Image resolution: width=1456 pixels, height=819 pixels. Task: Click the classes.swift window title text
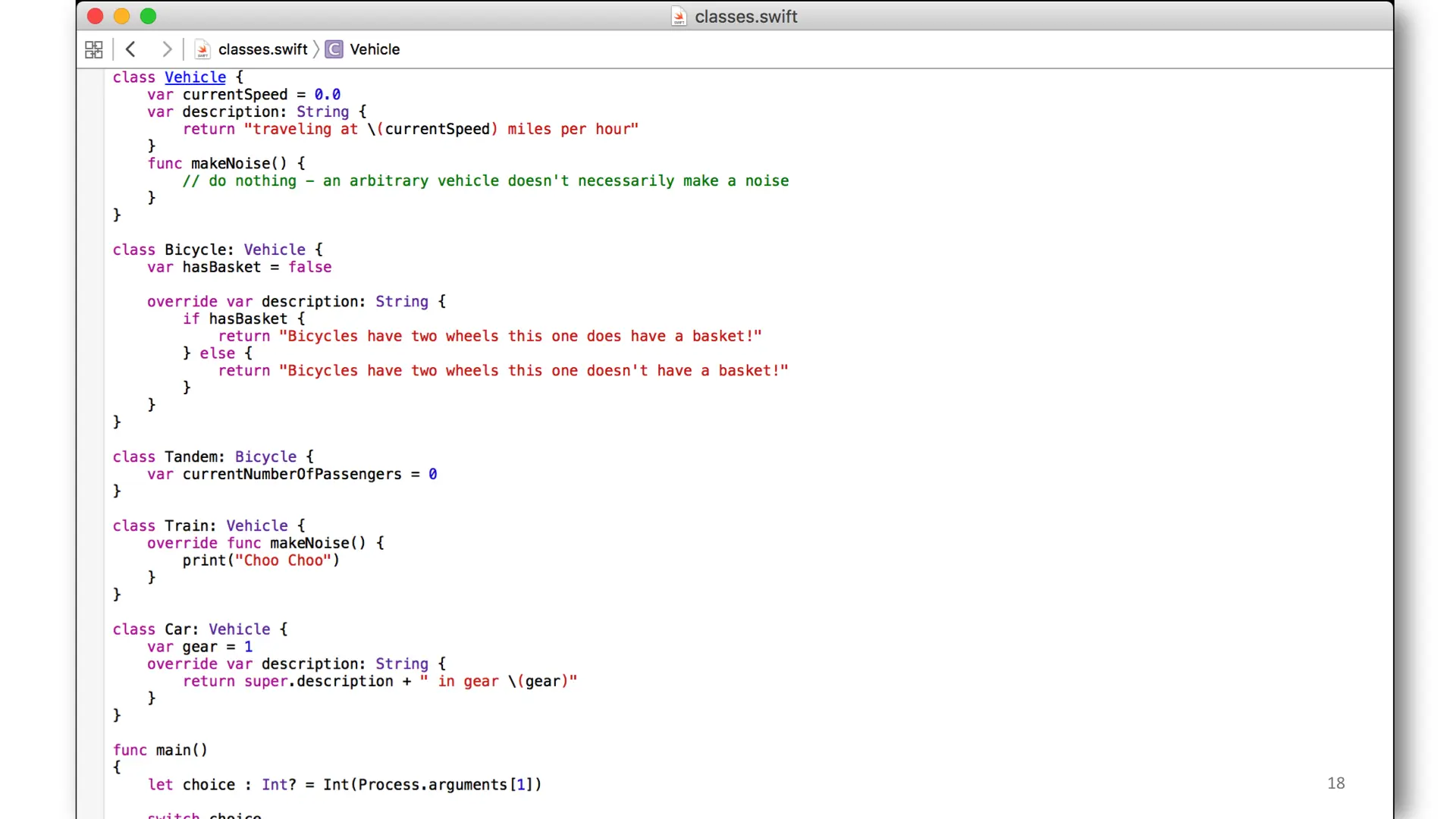point(745,17)
